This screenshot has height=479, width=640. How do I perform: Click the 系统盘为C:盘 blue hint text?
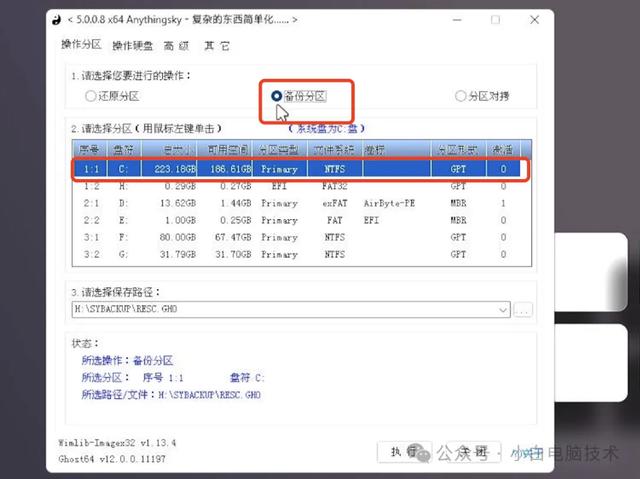326,129
